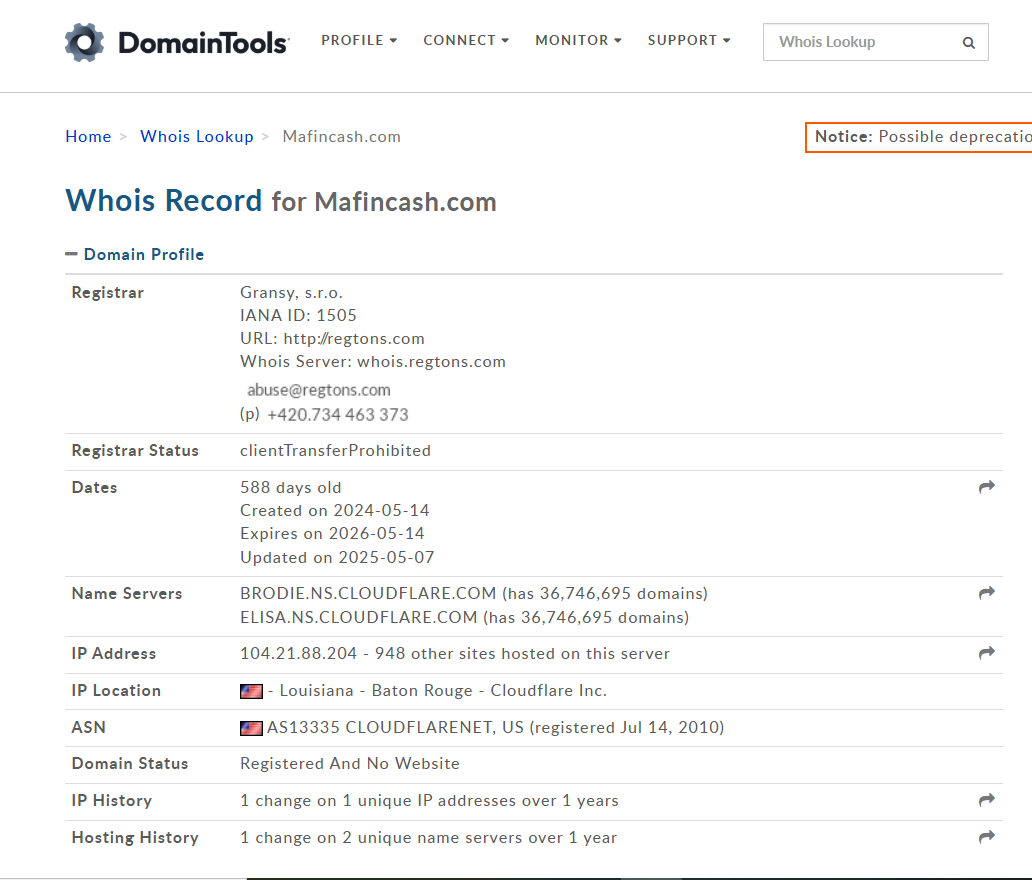Open the PROFILE dropdown menu
Screen dimensions: 1032x880
tap(359, 40)
